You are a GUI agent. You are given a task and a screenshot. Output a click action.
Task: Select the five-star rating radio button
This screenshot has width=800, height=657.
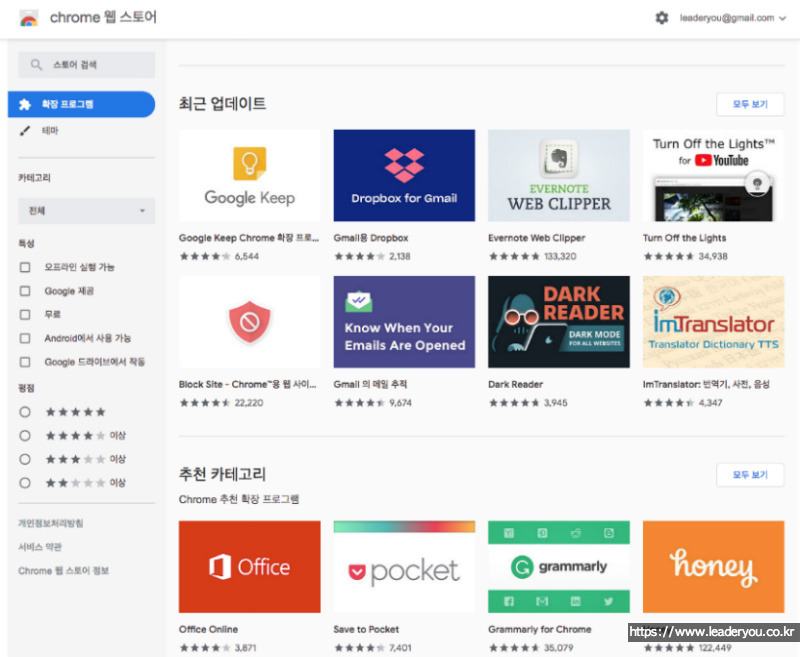(24, 412)
